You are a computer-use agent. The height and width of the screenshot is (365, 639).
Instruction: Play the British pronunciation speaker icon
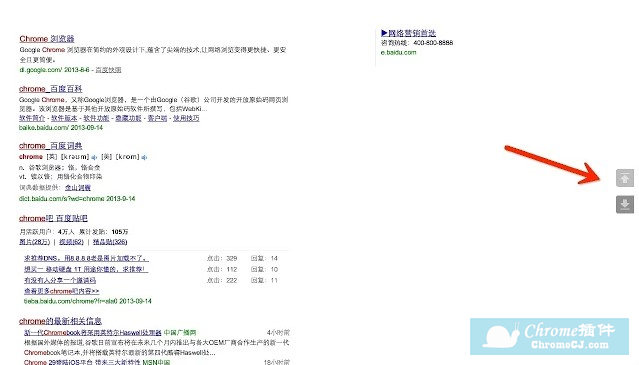94,157
